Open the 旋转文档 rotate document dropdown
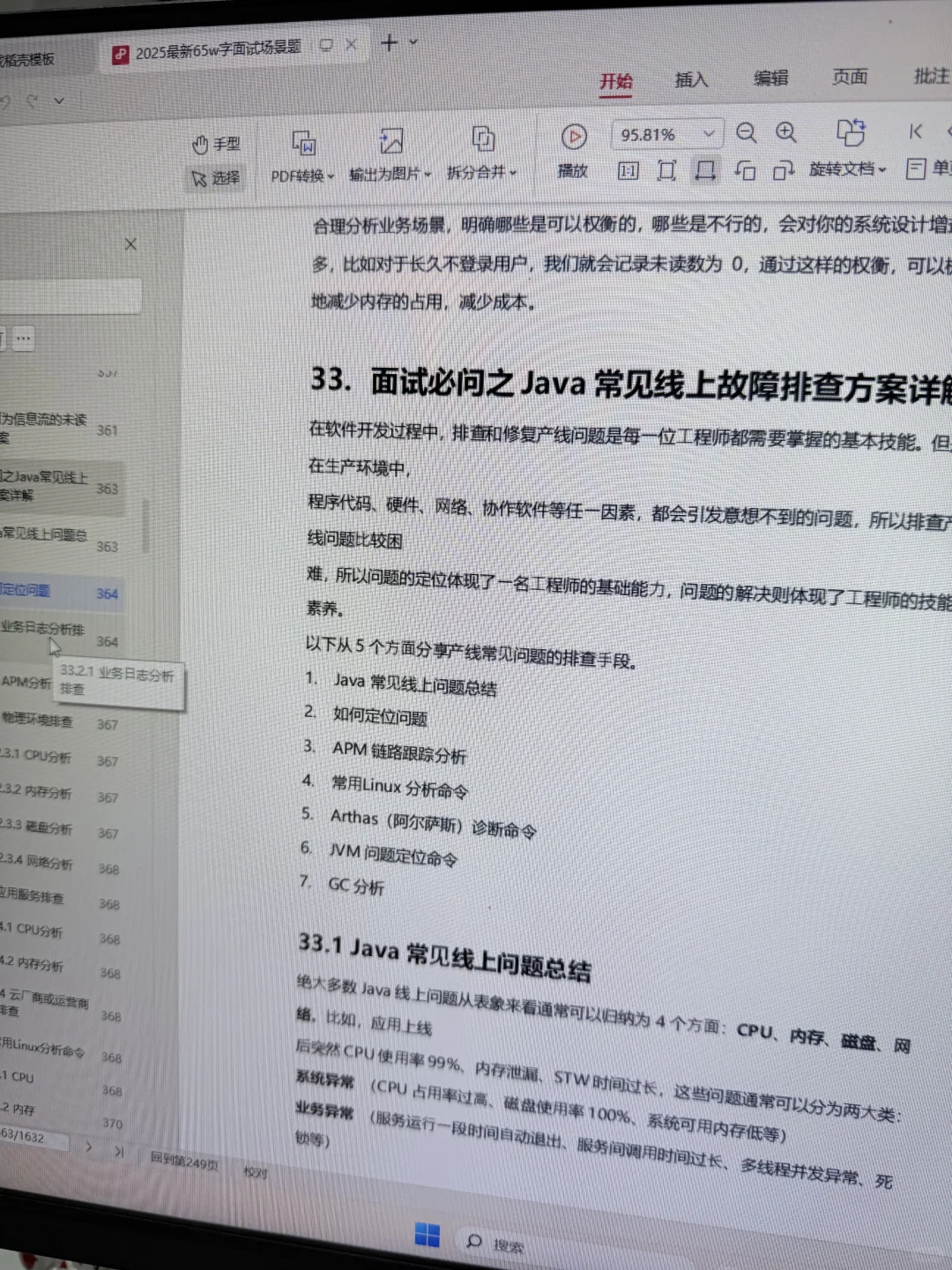Screen dimensions: 952x1270 coord(844,170)
